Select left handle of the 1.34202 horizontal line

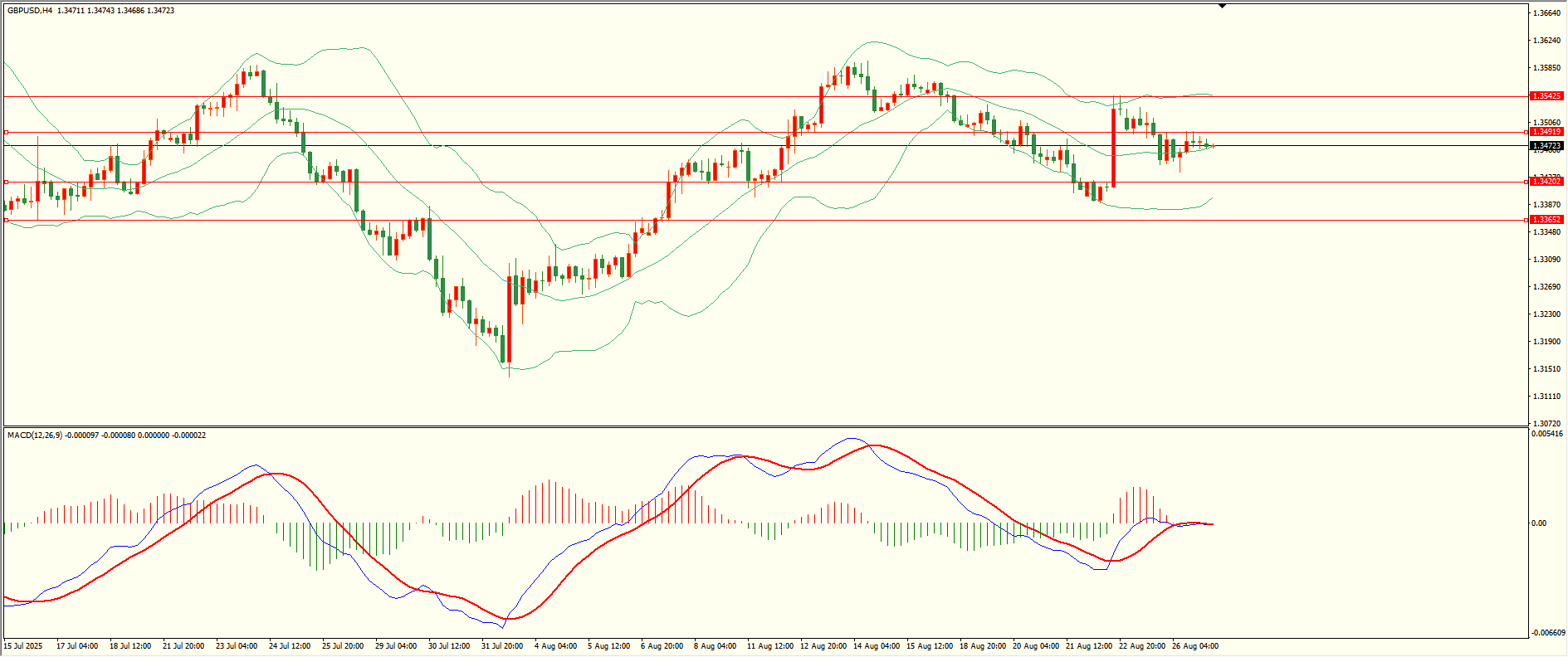tap(7, 182)
